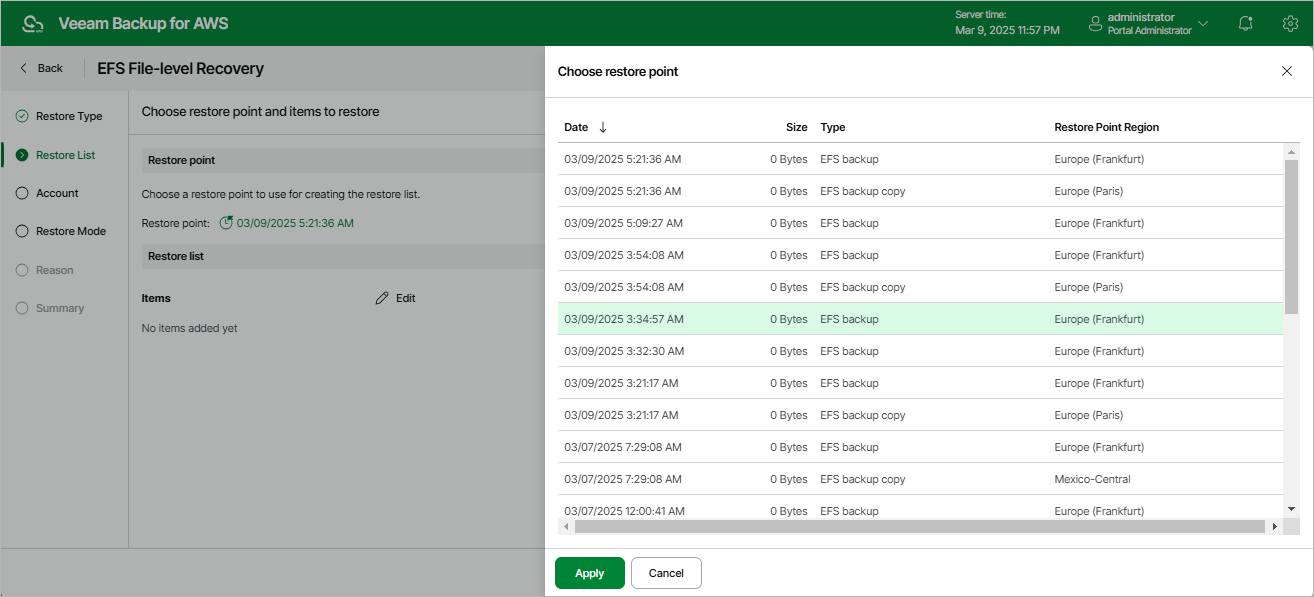
Task: Click the Apply button
Action: tap(590, 573)
